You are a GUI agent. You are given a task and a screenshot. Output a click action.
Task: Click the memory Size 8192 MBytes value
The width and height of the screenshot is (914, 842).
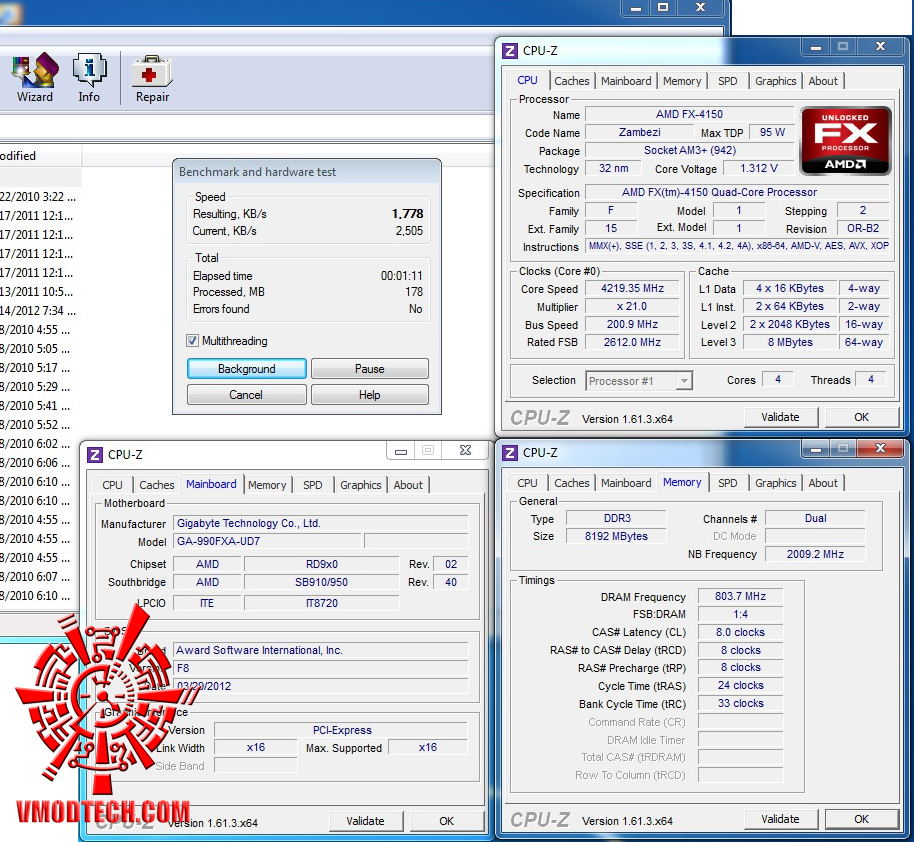click(616, 536)
